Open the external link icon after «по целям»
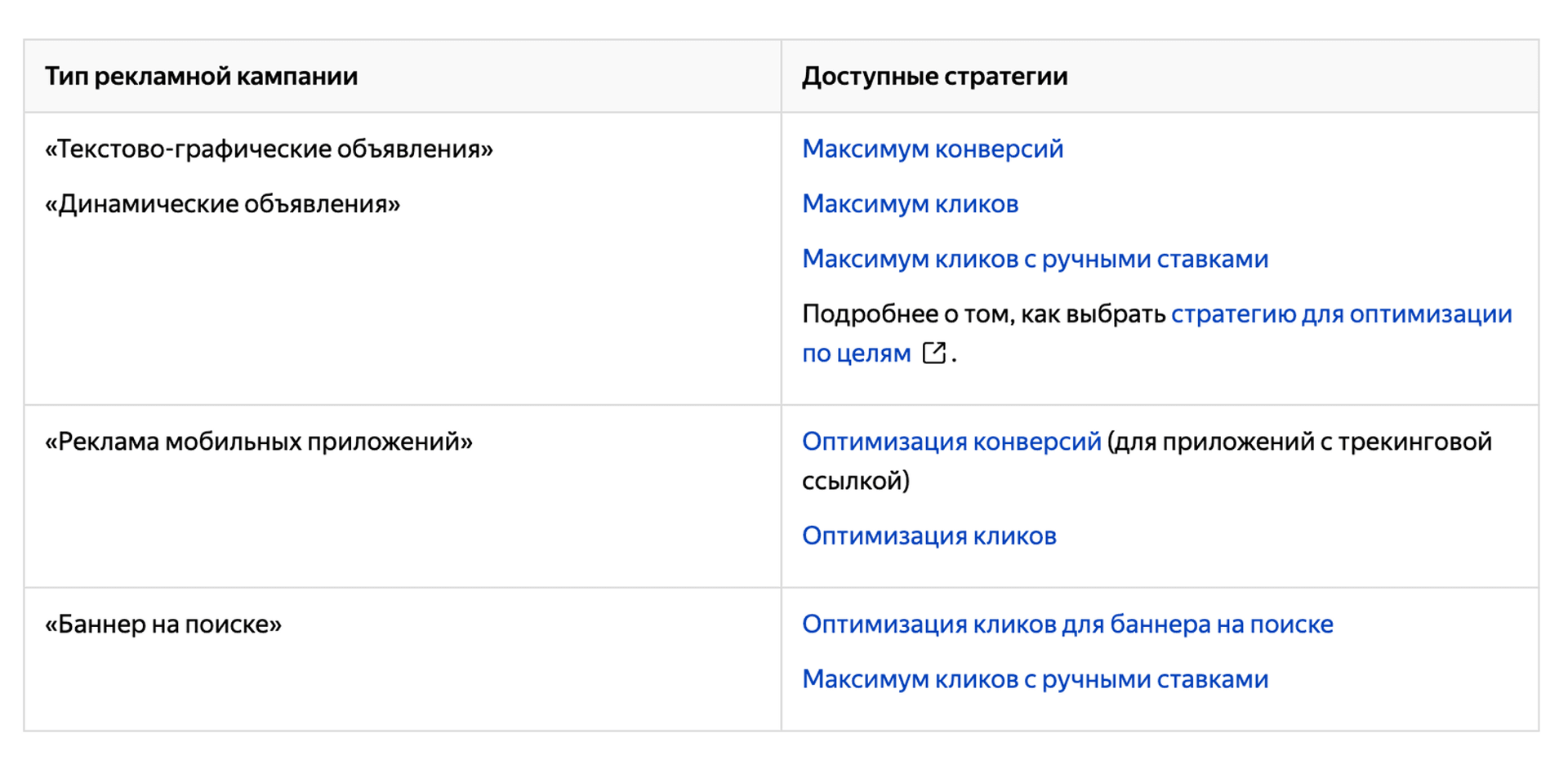Viewport: 1568px width, 760px height. [933, 353]
